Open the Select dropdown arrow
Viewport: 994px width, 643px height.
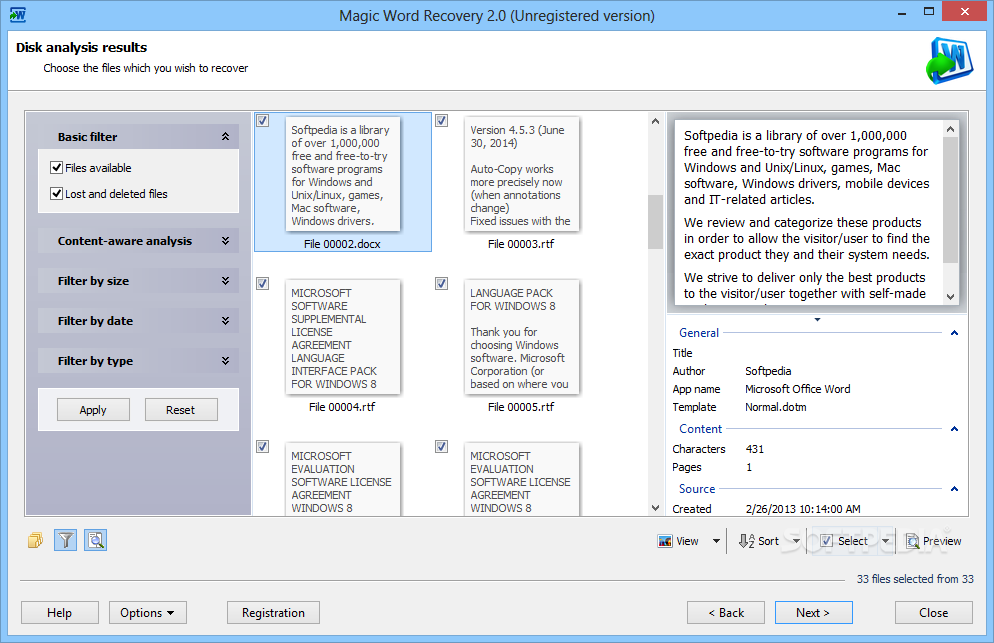886,541
